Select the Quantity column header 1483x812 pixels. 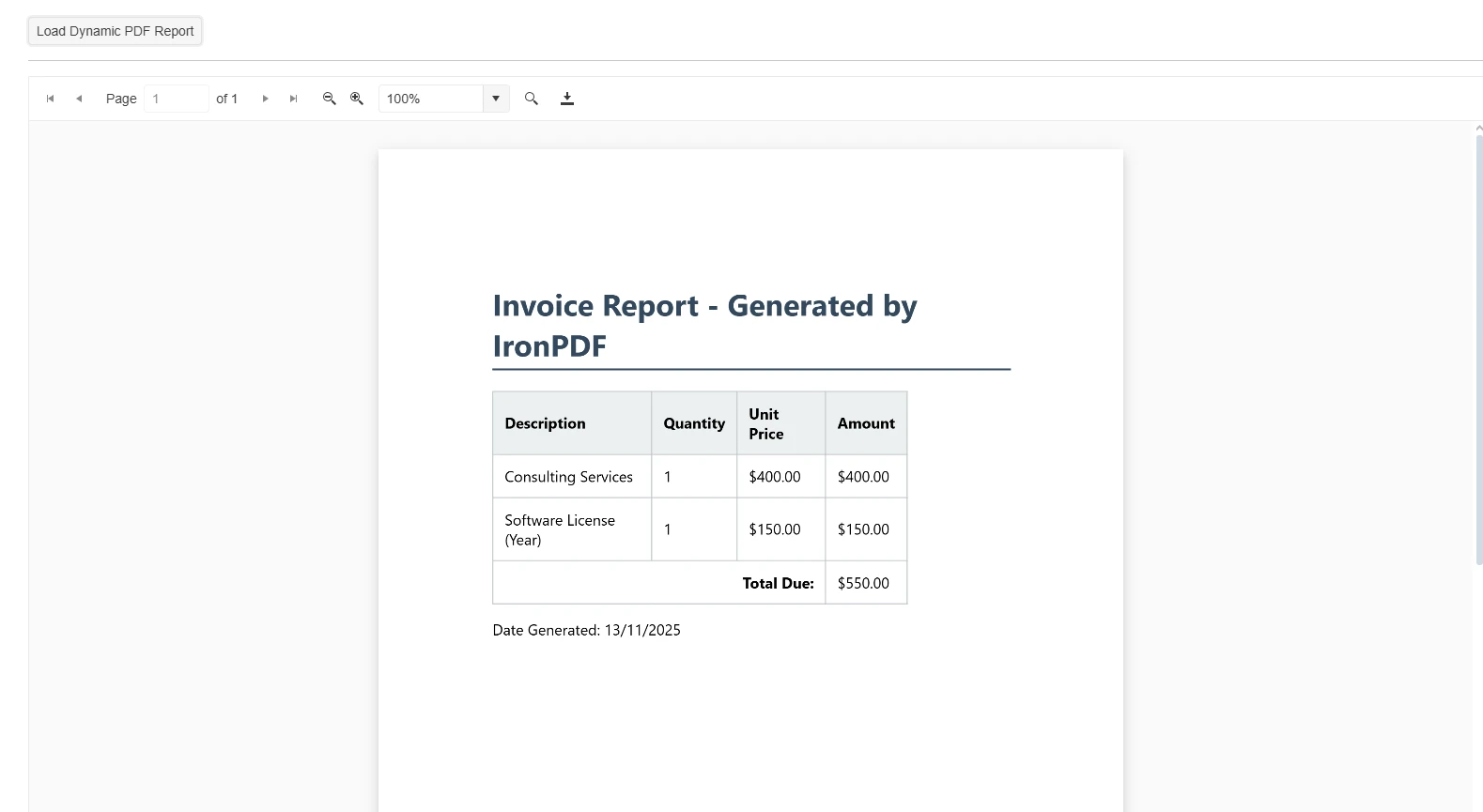[x=694, y=423]
